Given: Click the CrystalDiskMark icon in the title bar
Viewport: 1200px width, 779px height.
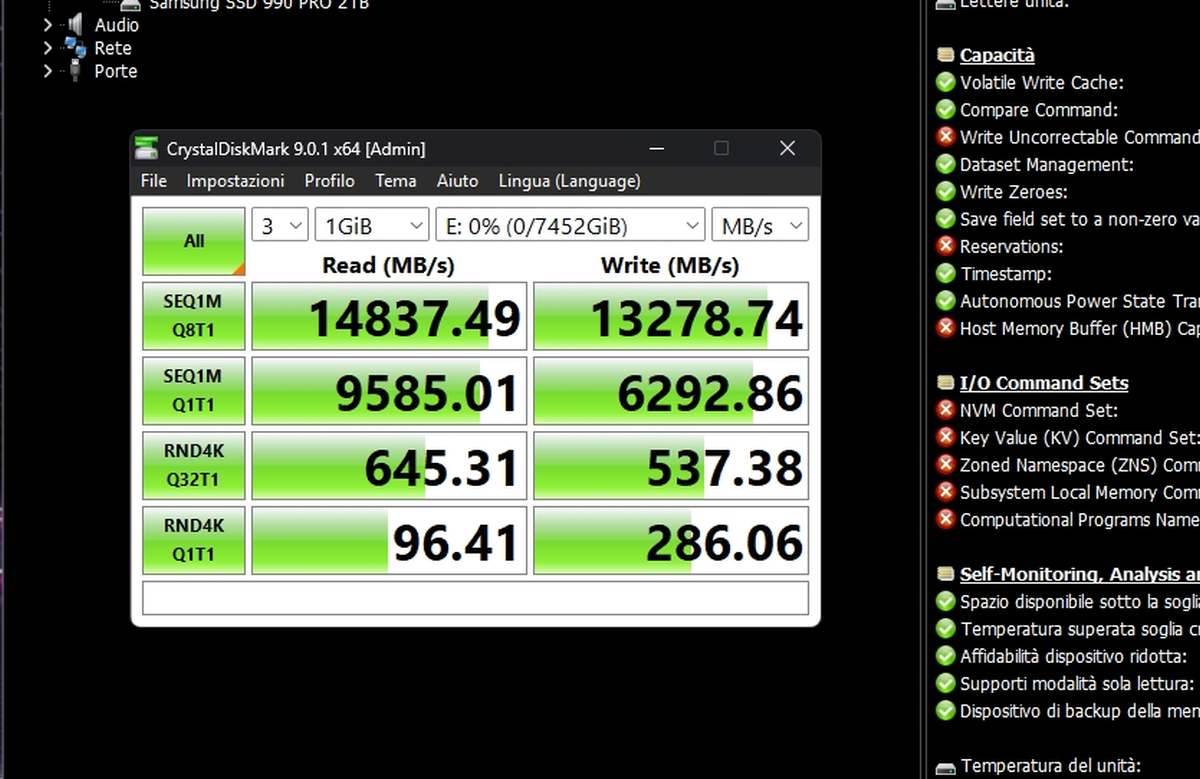Looking at the screenshot, I should click(x=146, y=148).
